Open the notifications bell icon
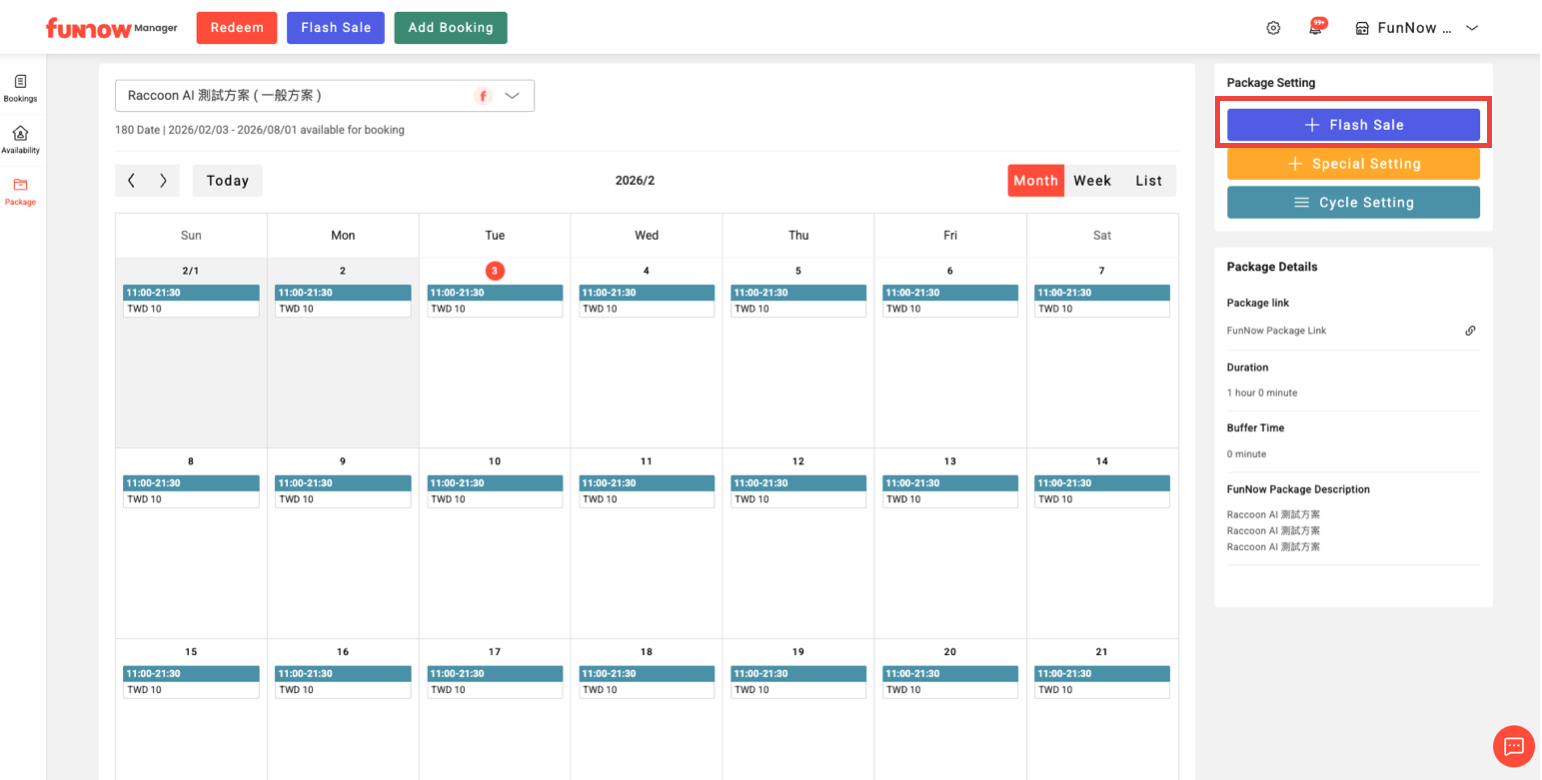This screenshot has width=1542, height=780. coord(1316,28)
